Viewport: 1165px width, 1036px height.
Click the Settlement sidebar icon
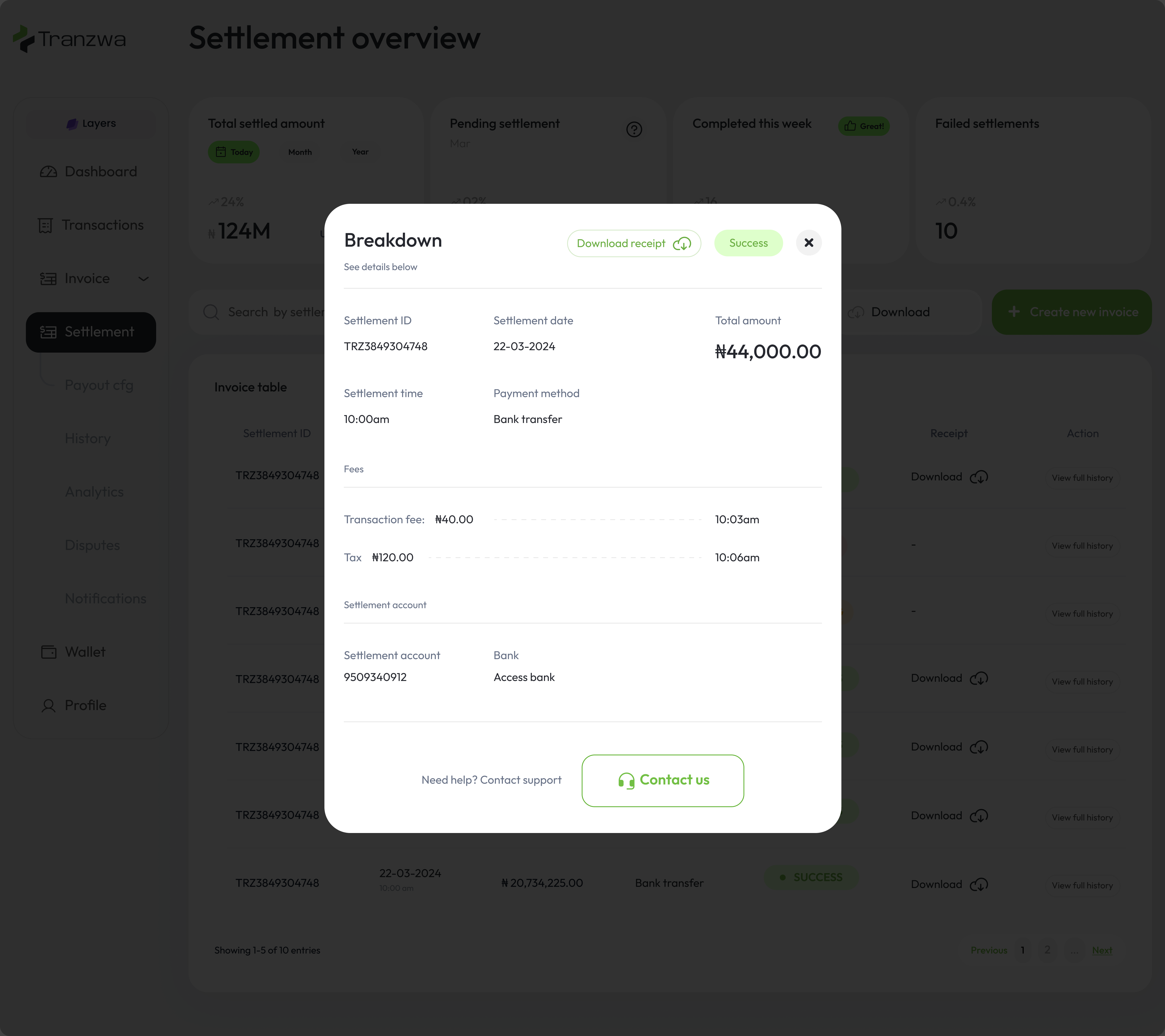[49, 332]
